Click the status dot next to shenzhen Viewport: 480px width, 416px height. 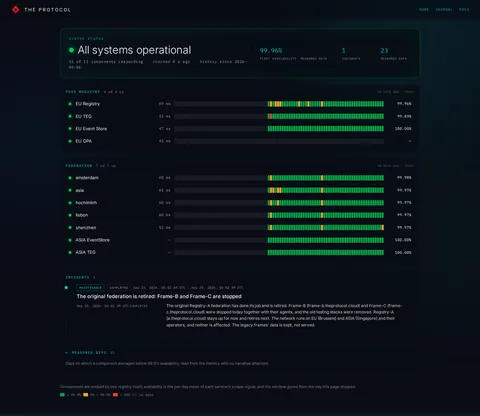click(x=70, y=228)
